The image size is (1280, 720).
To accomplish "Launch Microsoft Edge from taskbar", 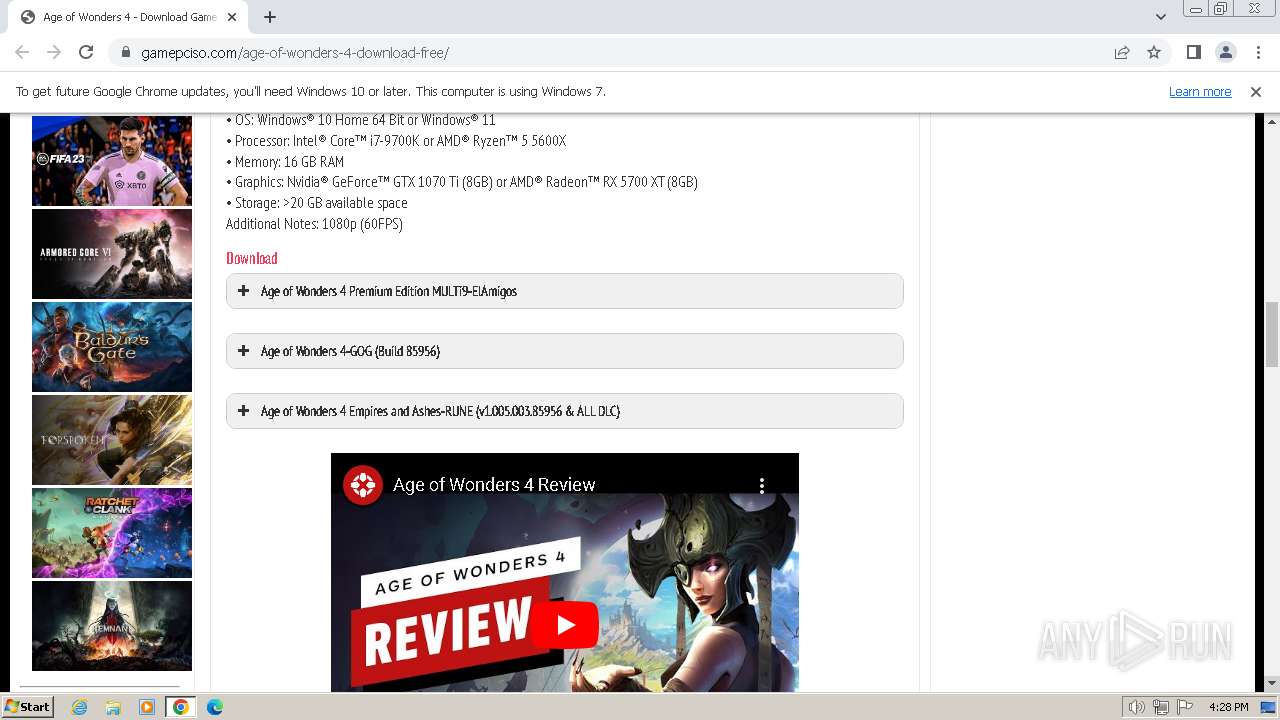I will [215, 707].
